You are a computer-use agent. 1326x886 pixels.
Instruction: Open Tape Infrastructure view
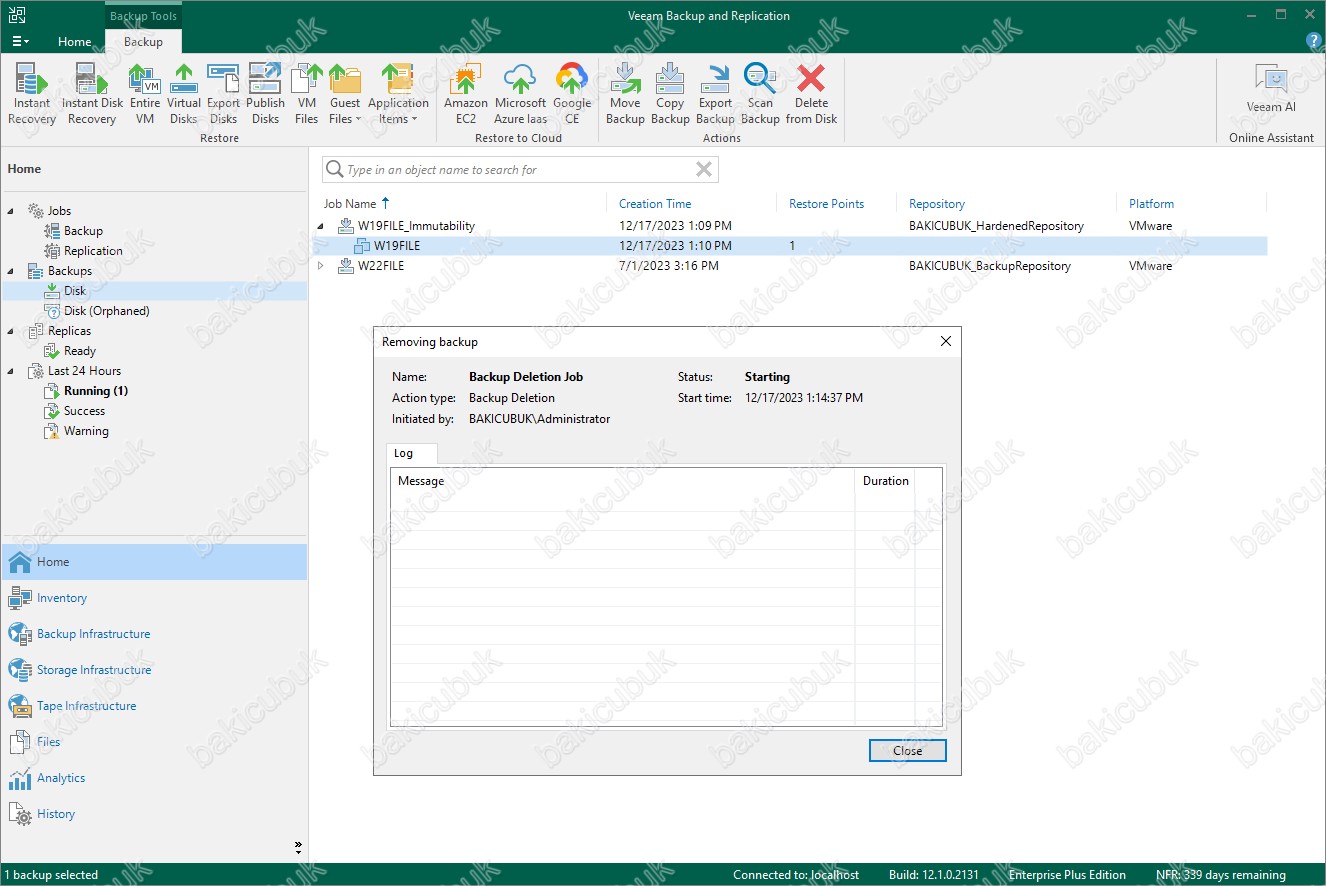click(x=154, y=706)
